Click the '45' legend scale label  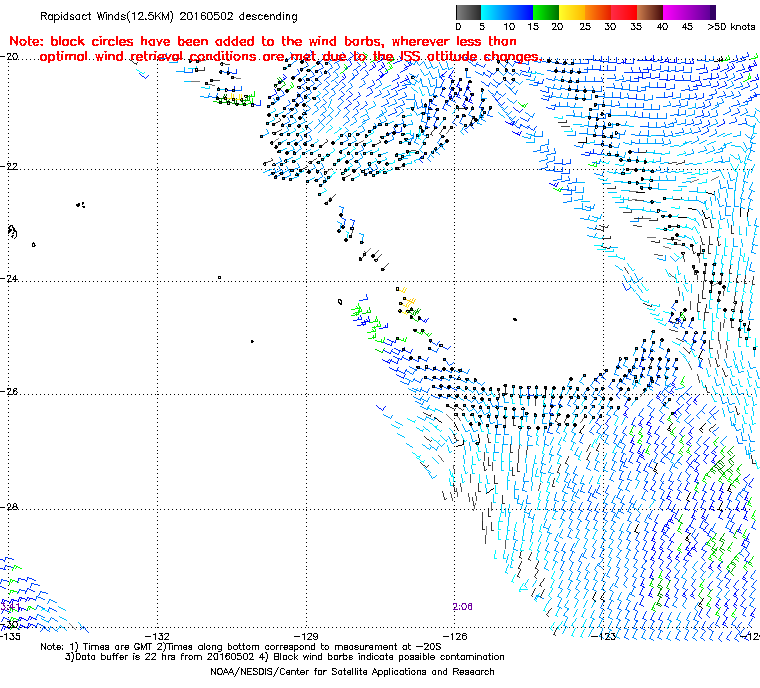[687, 27]
